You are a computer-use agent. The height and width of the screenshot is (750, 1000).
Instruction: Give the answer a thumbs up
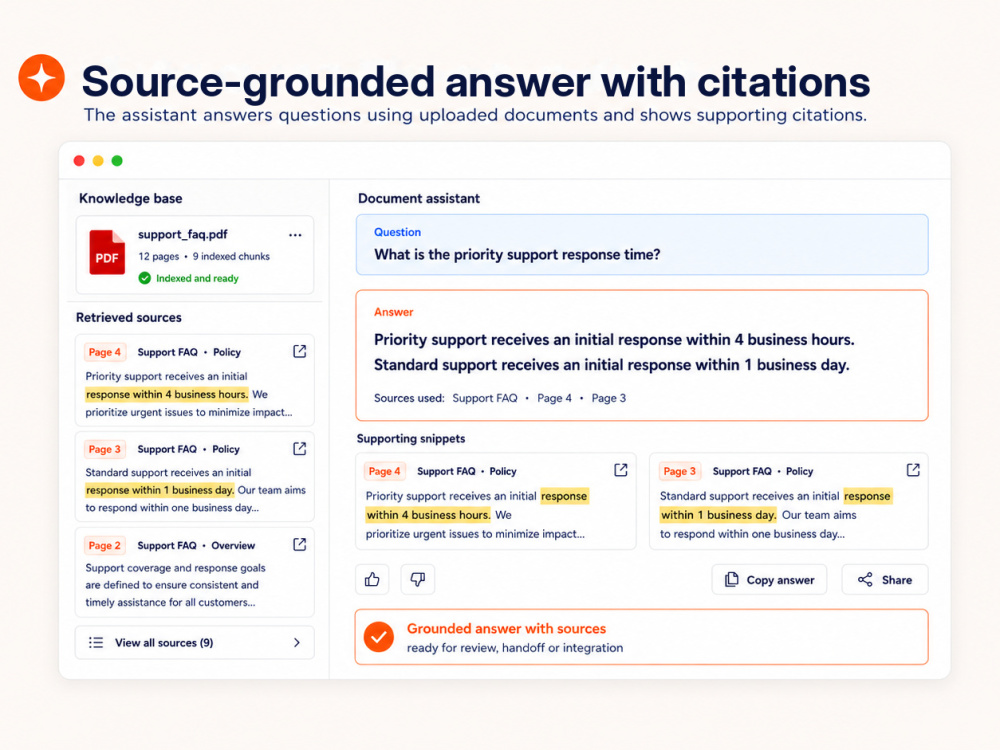pyautogui.click(x=372, y=580)
